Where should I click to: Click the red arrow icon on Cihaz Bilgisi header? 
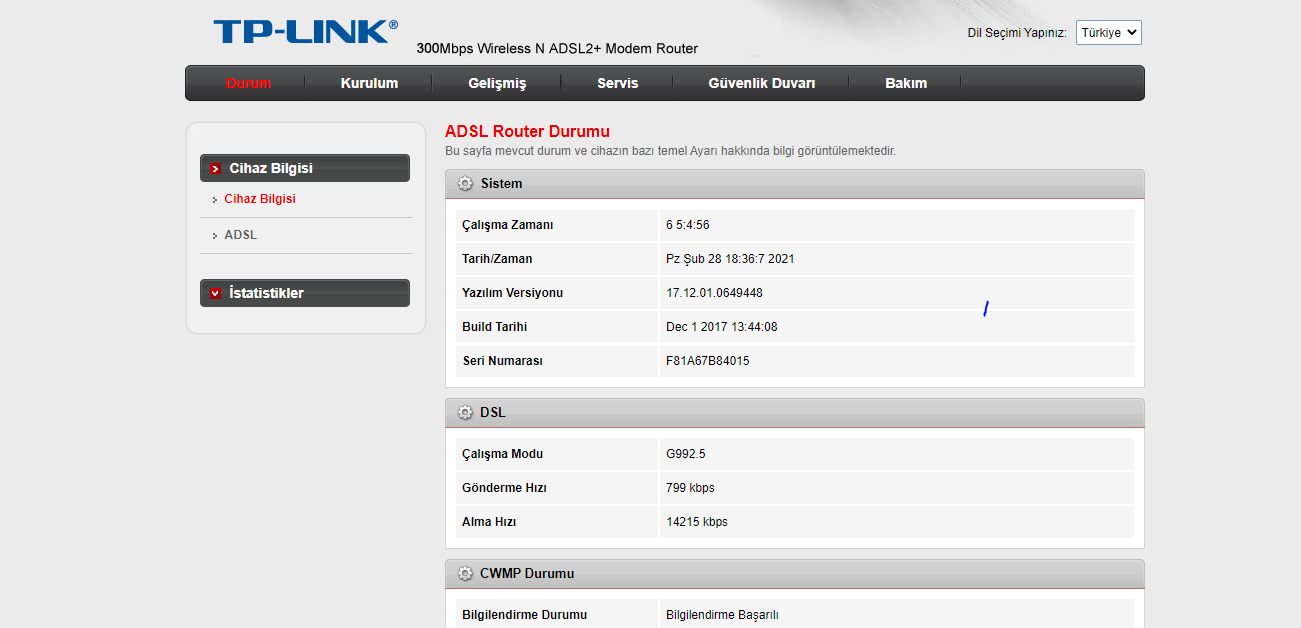click(215, 169)
